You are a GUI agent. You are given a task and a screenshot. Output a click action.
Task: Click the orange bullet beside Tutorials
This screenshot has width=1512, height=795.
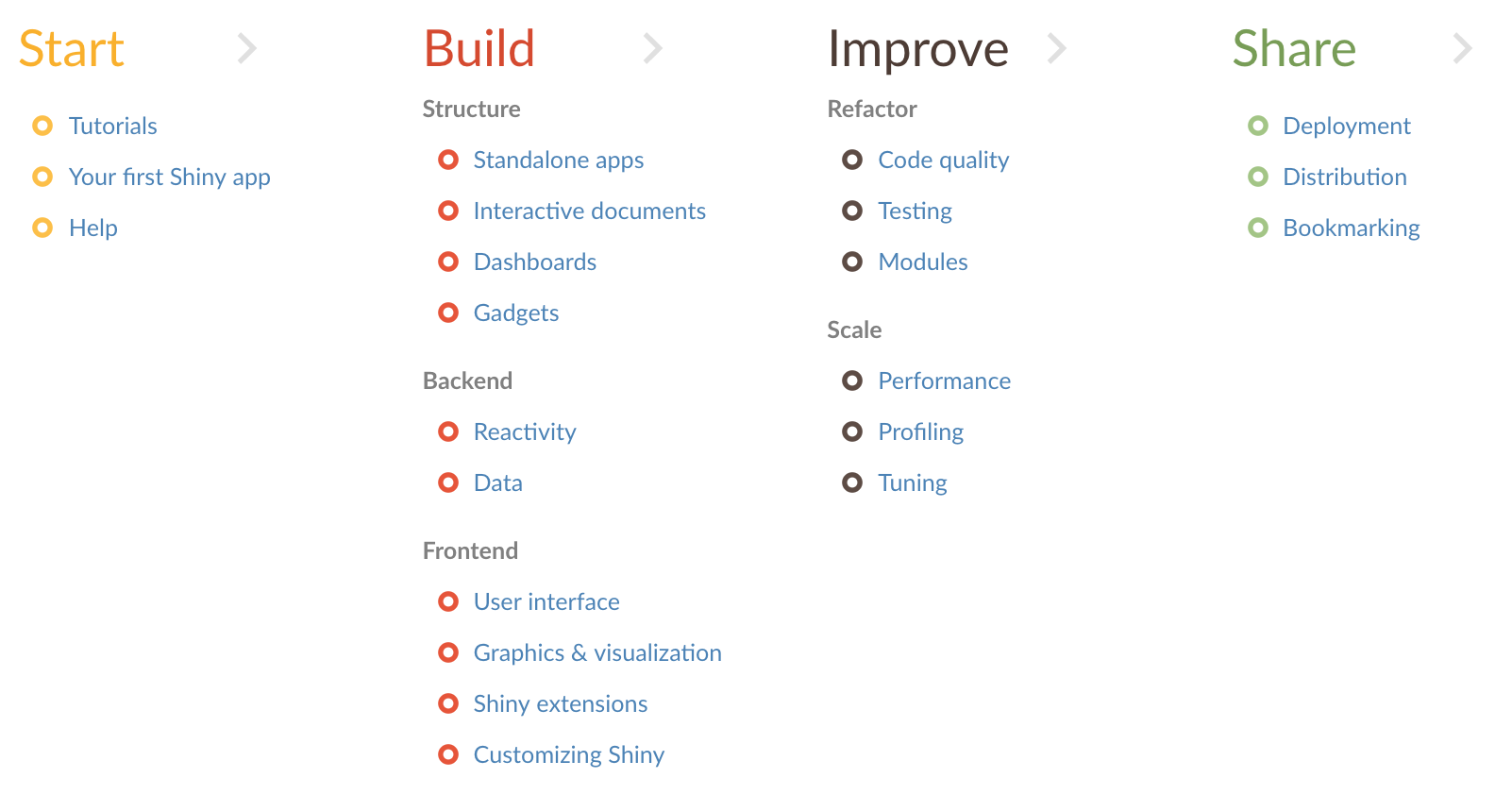[42, 126]
